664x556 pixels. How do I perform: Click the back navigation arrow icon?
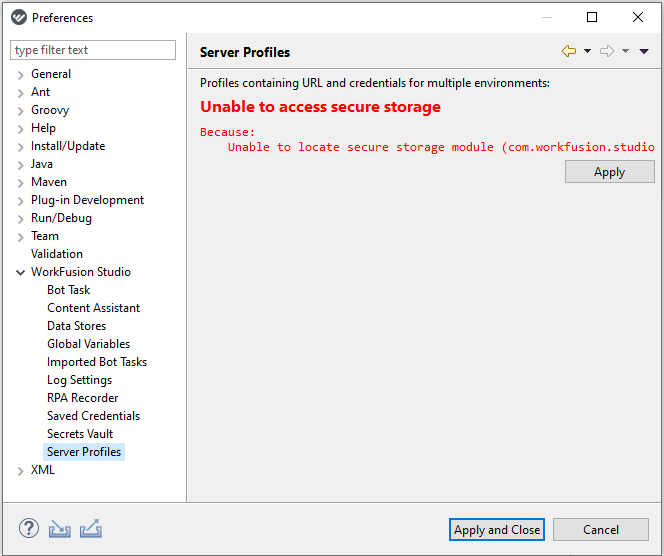(569, 51)
